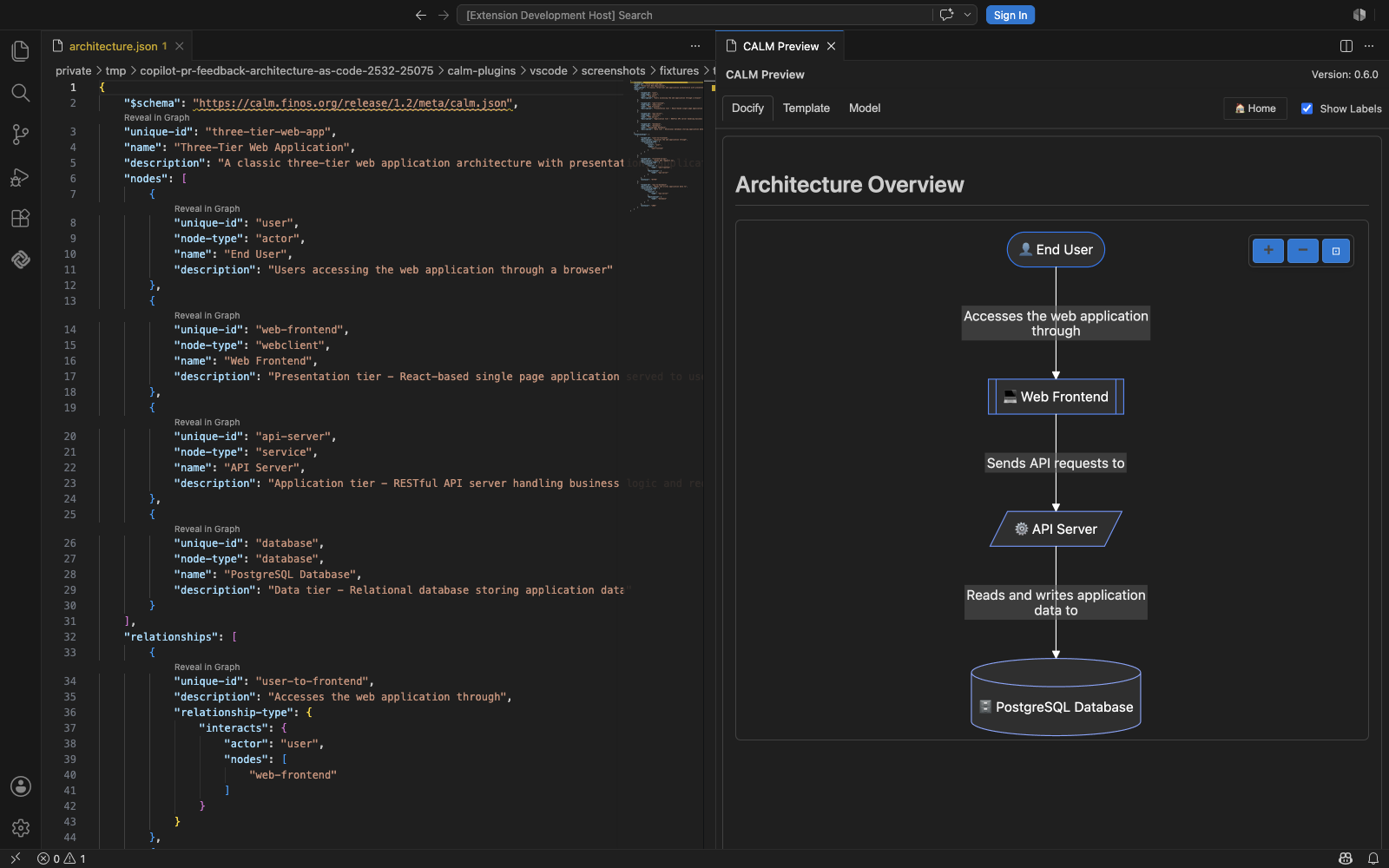This screenshot has width=1389, height=868.
Task: Open the Run and Debug view
Action: 21,176
